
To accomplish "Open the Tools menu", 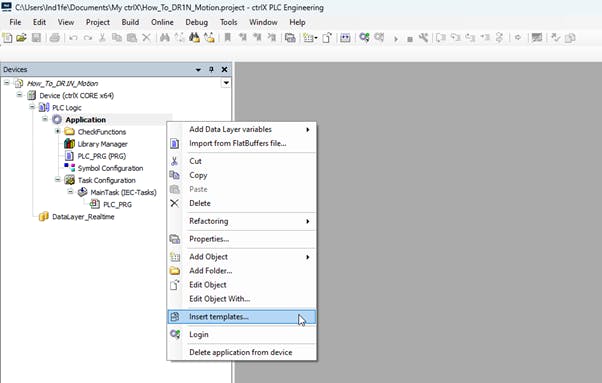I will pyautogui.click(x=228, y=22).
